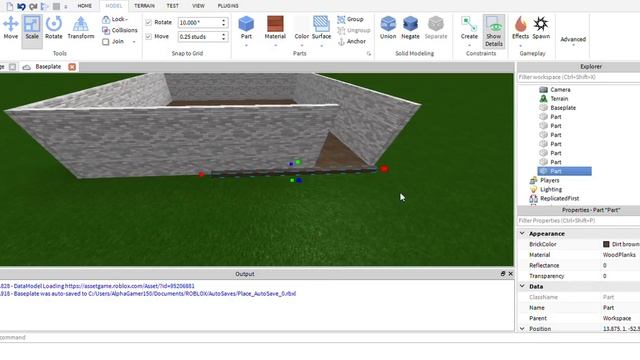Viewport: 640px width, 360px height.
Task: Switch to the HOME ribbon tab
Action: [84, 6]
